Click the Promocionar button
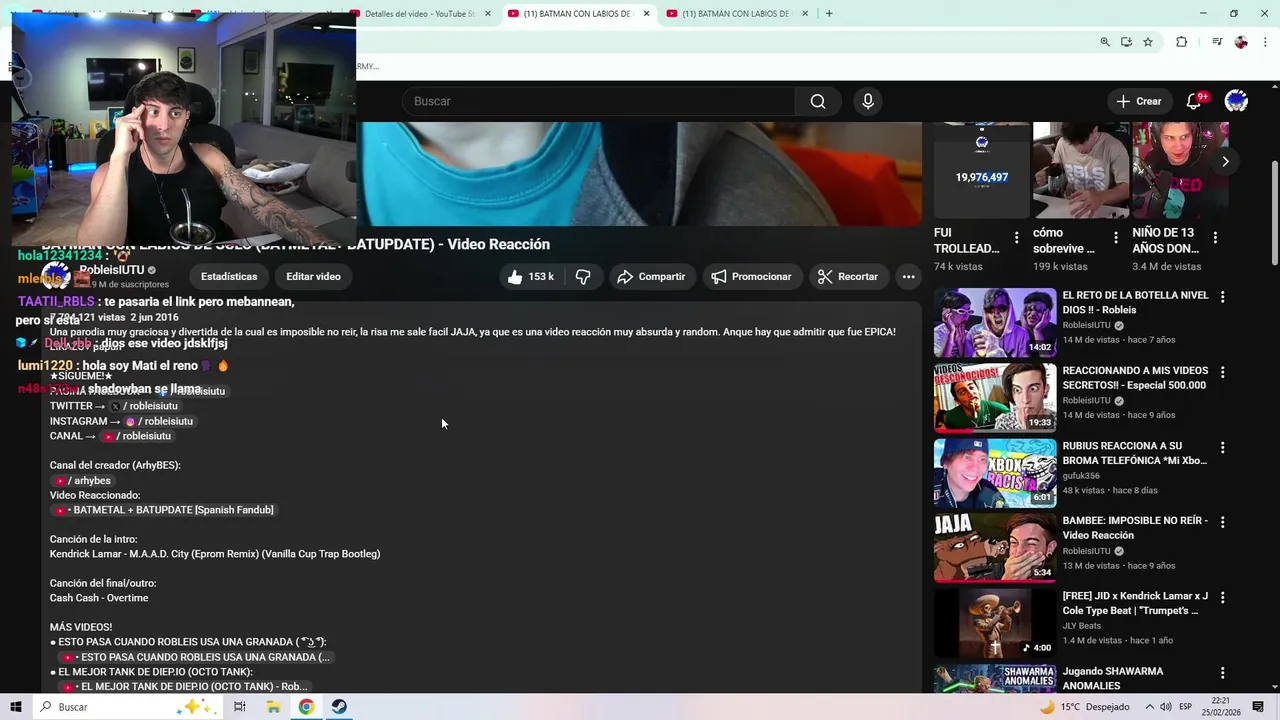The image size is (1280, 720). tap(751, 277)
